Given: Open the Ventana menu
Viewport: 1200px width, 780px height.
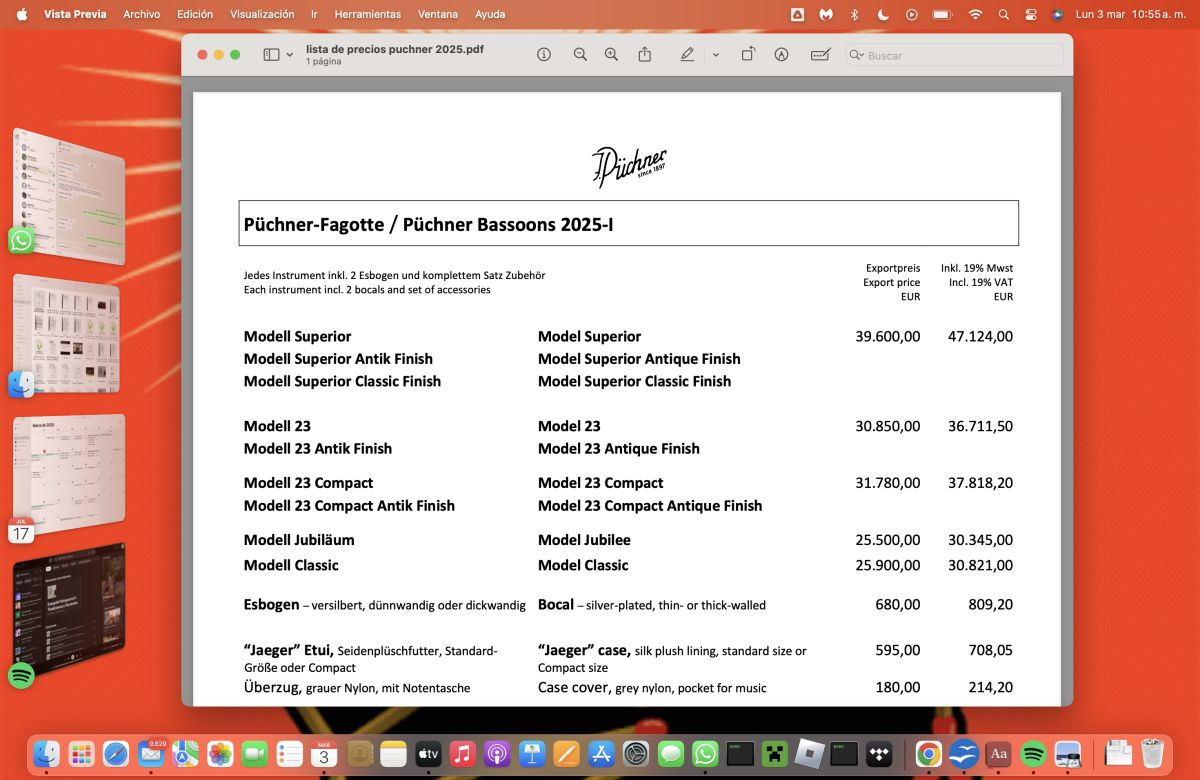Looking at the screenshot, I should click(x=438, y=14).
